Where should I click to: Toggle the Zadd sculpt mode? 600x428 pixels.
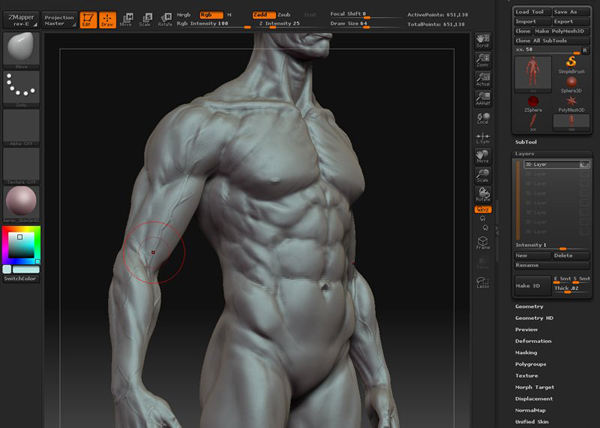point(262,15)
